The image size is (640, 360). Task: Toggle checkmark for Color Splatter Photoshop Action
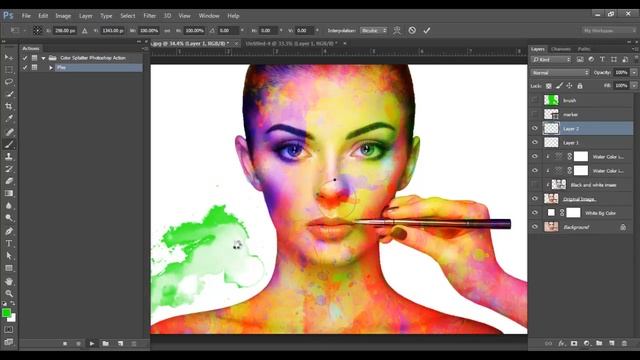pyautogui.click(x=25, y=58)
